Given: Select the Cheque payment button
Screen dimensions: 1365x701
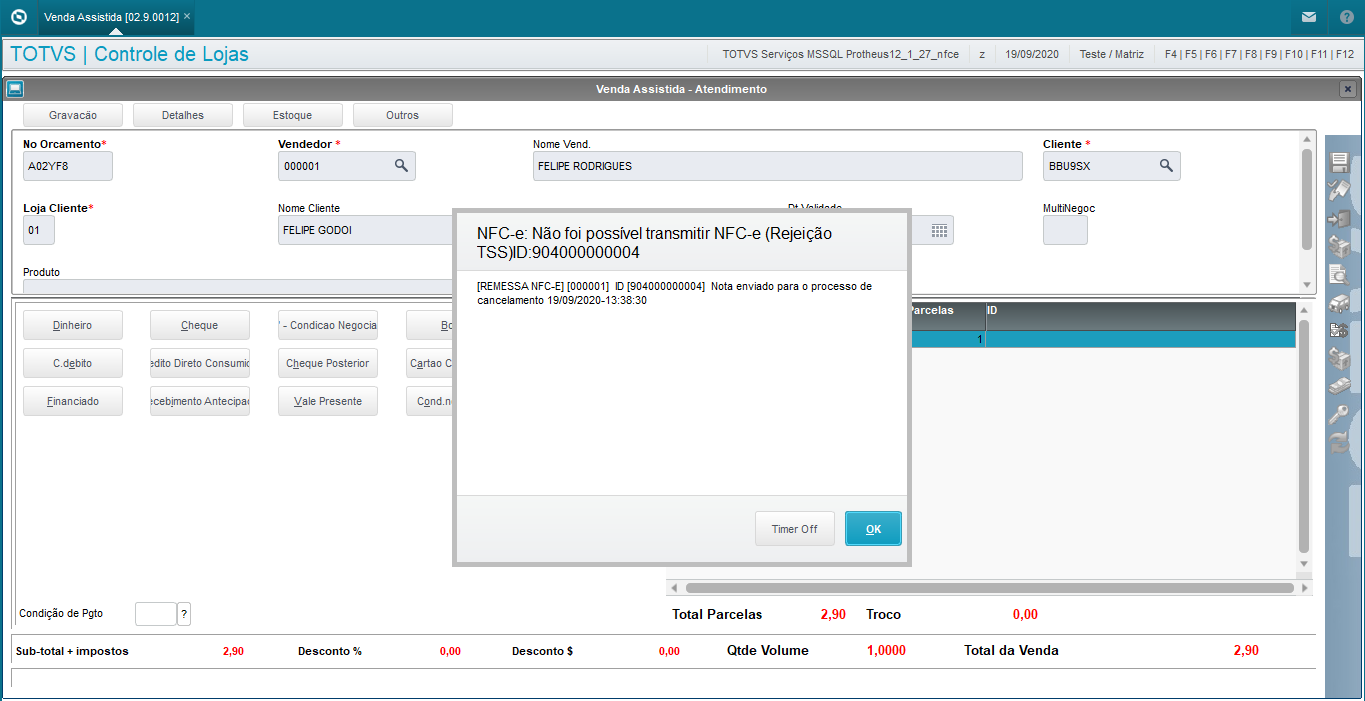Looking at the screenshot, I should point(200,325).
